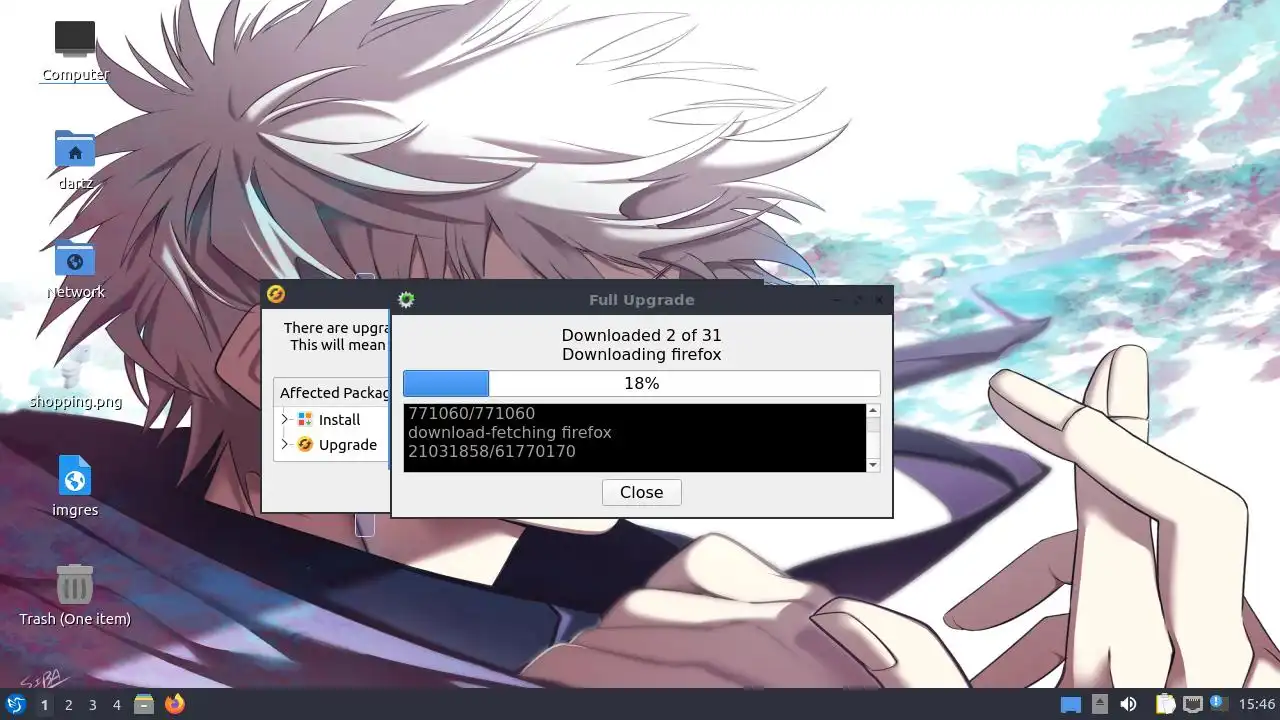1280x720 pixels.
Task: Select the Upgrade package group icon
Action: pyautogui.click(x=305, y=445)
